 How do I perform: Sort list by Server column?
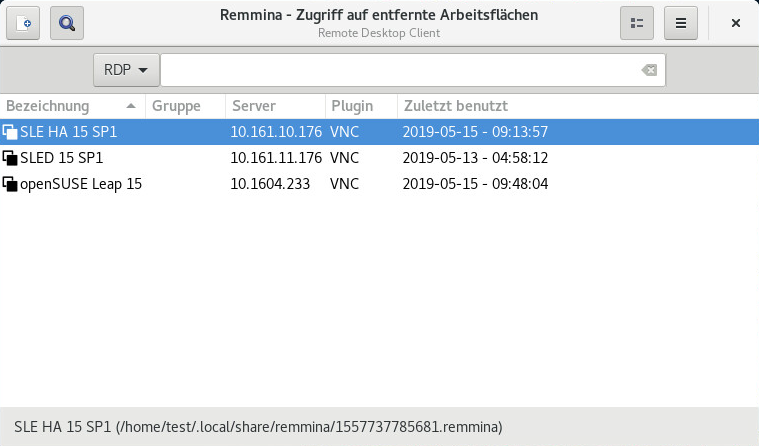pyautogui.click(x=254, y=106)
